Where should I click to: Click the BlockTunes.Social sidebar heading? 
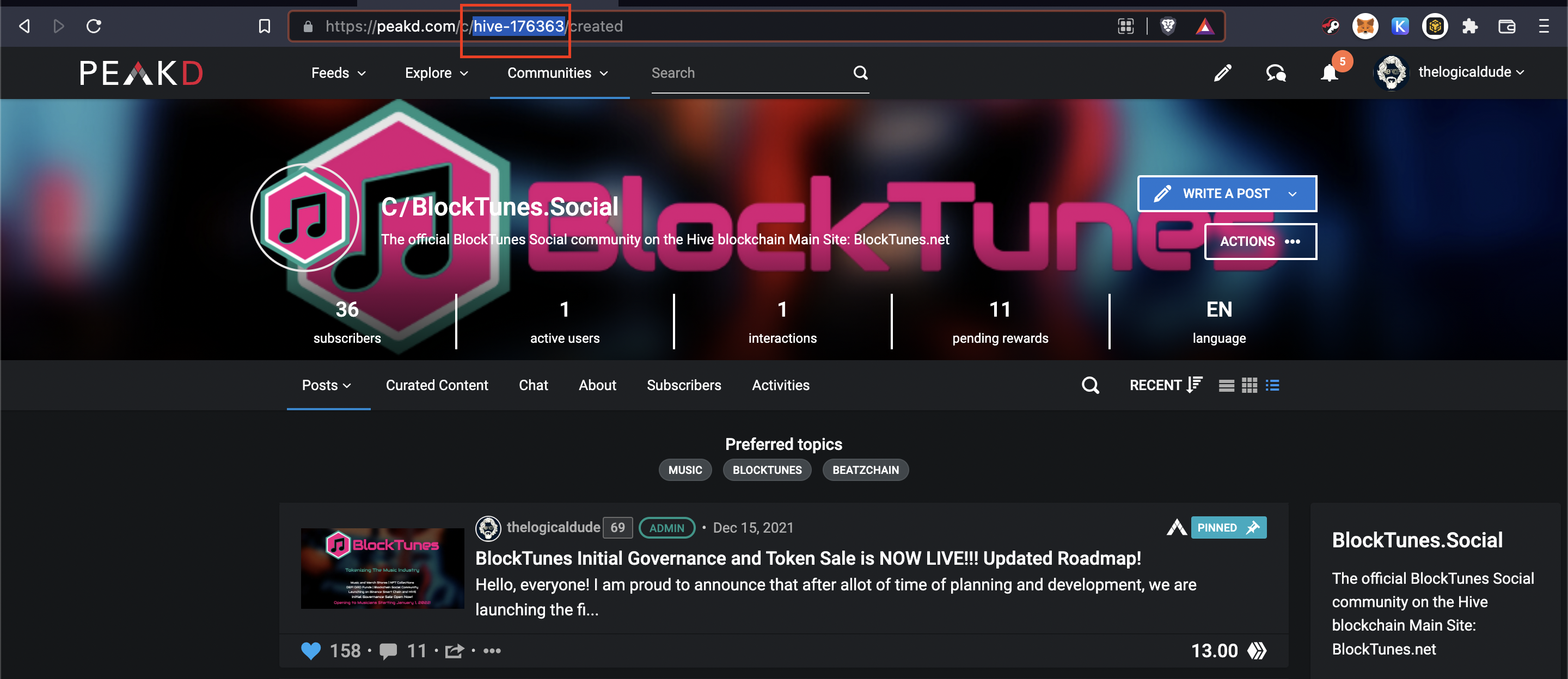(1417, 540)
